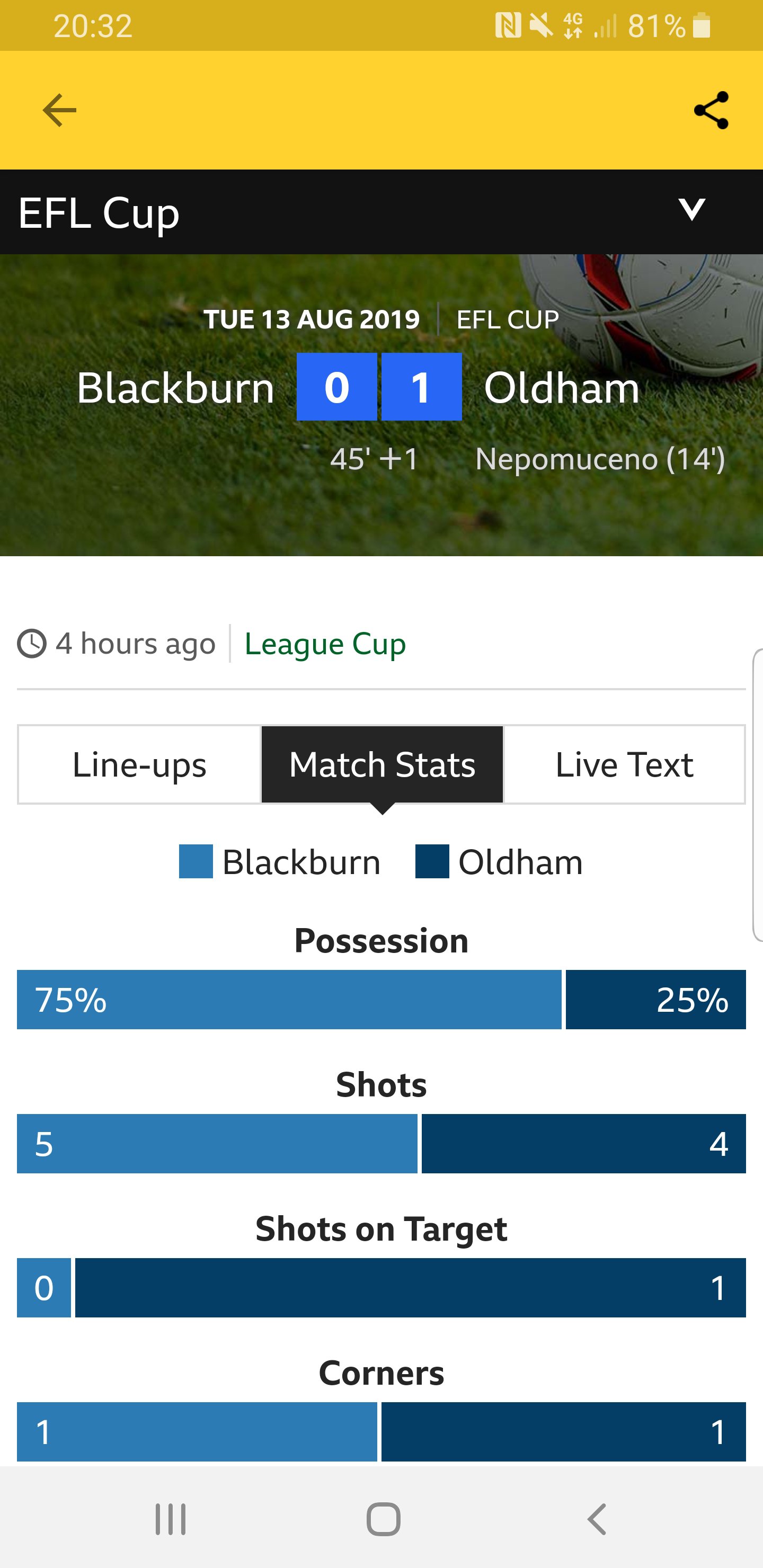Tap the battery status icon
The height and width of the screenshot is (1568, 763).
click(x=702, y=25)
